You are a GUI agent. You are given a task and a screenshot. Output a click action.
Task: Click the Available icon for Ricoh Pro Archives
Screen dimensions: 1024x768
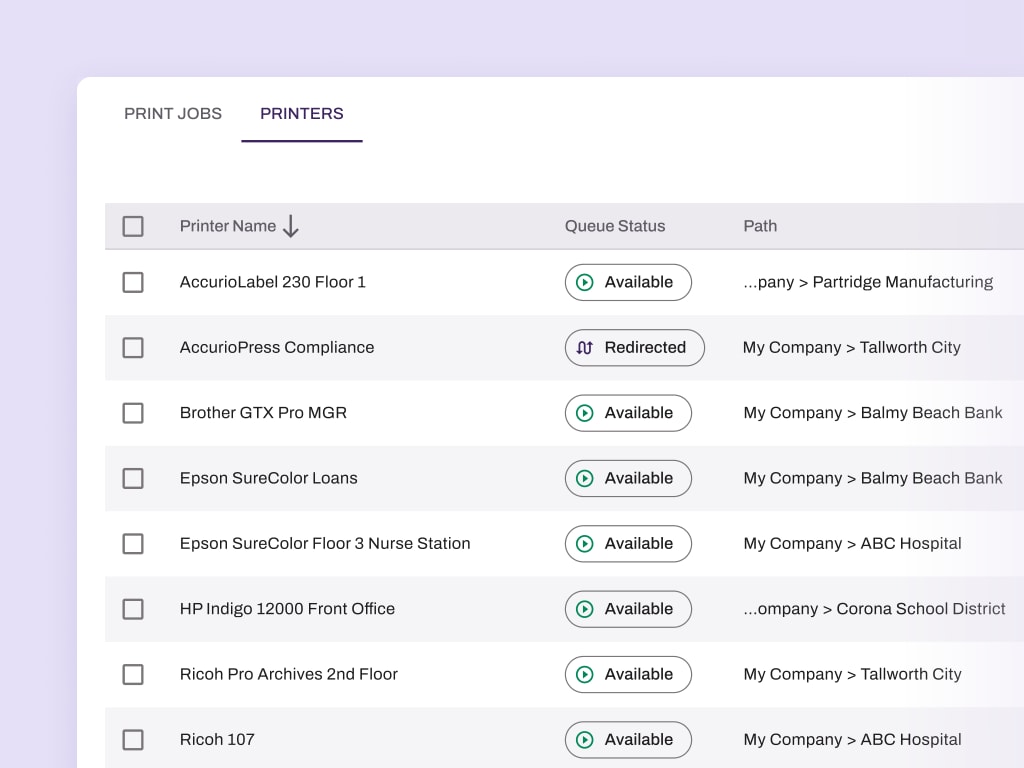pos(585,675)
